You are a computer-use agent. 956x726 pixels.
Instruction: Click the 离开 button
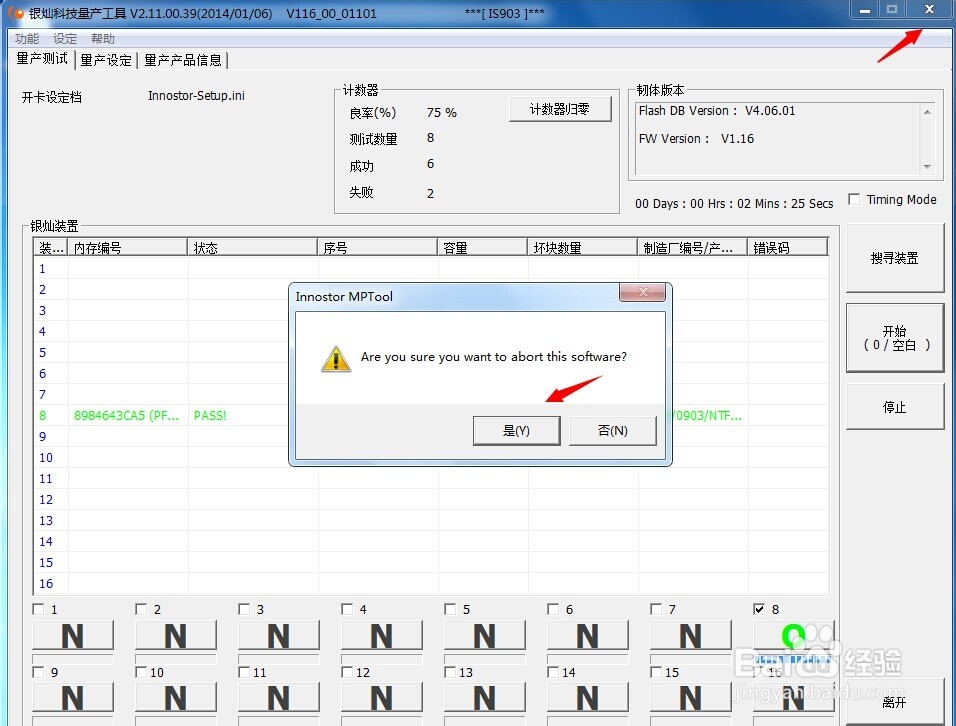pos(894,702)
